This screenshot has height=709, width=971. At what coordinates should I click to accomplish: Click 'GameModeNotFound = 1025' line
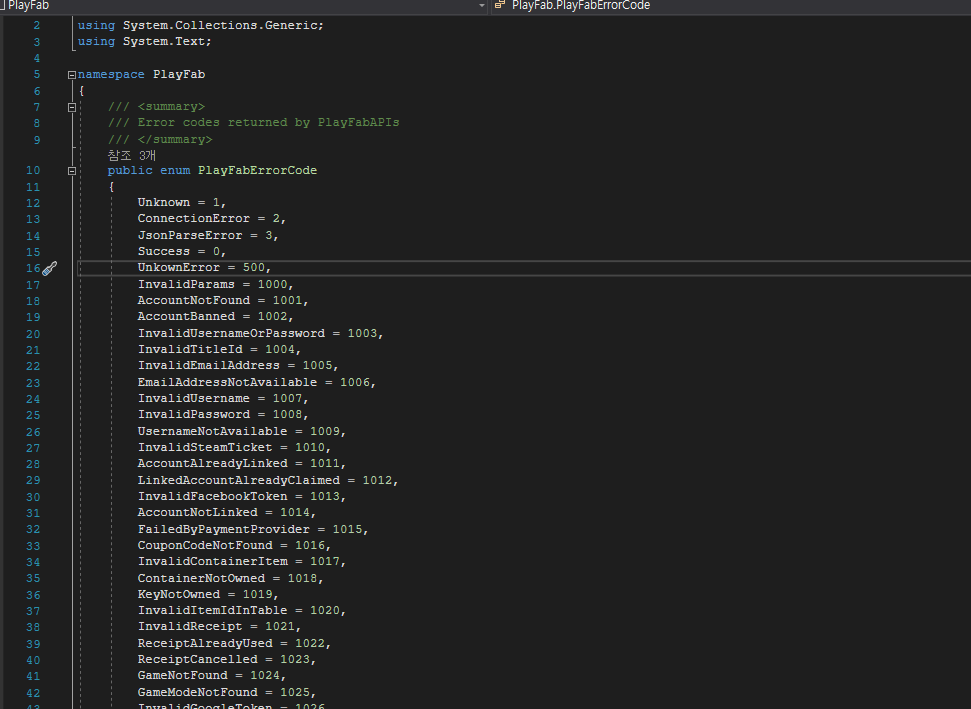(227, 692)
